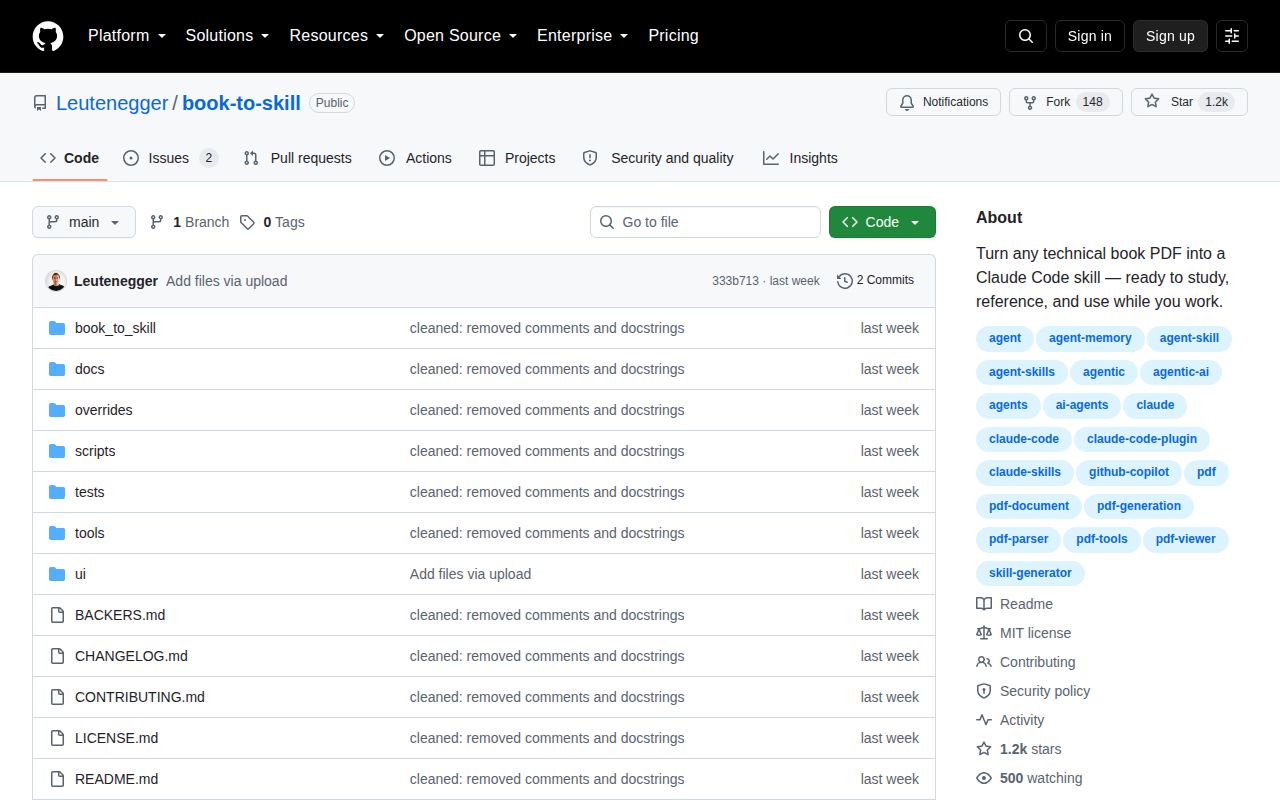Open the Insights tab
1280x800 pixels.
[x=800, y=158]
